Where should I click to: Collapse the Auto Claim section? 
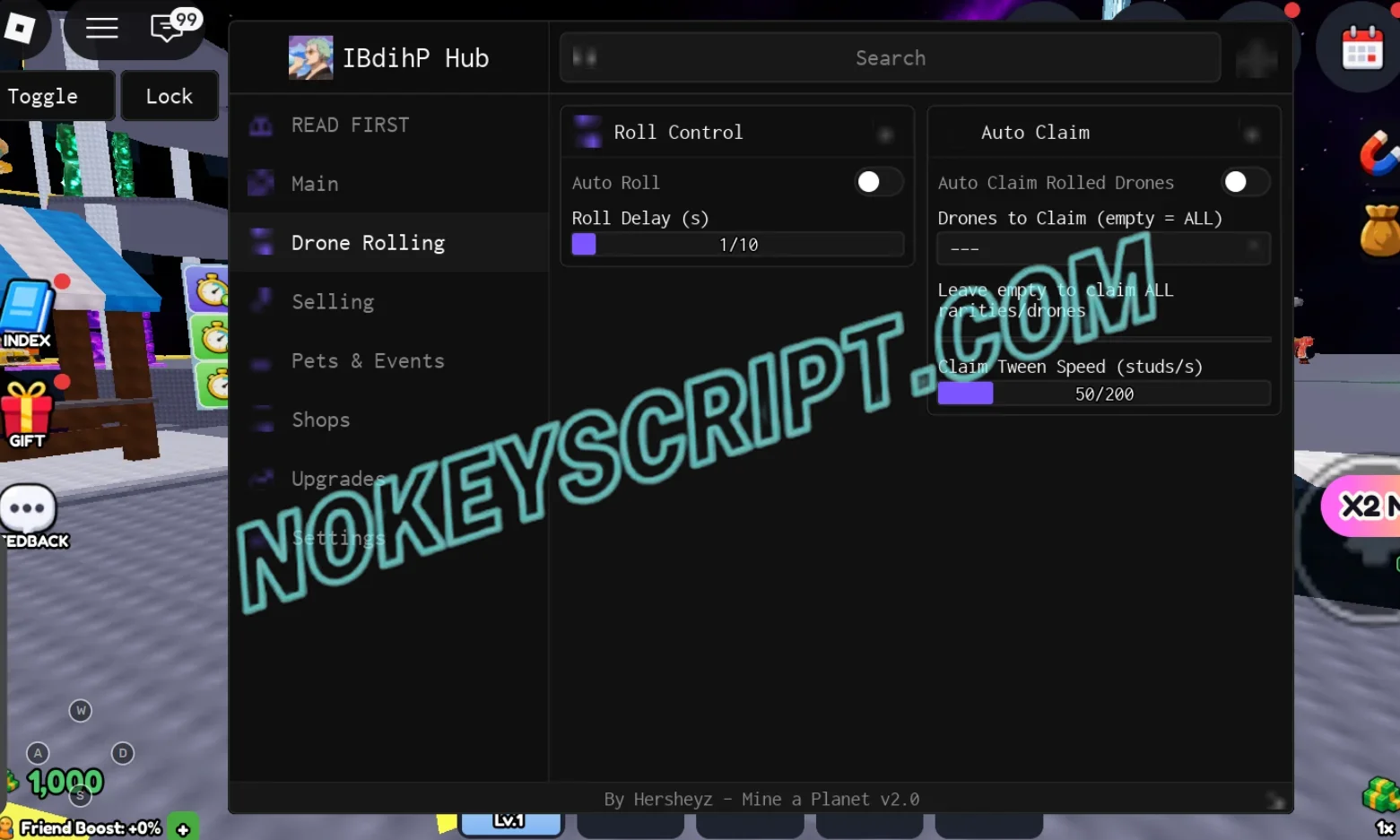(x=1252, y=134)
